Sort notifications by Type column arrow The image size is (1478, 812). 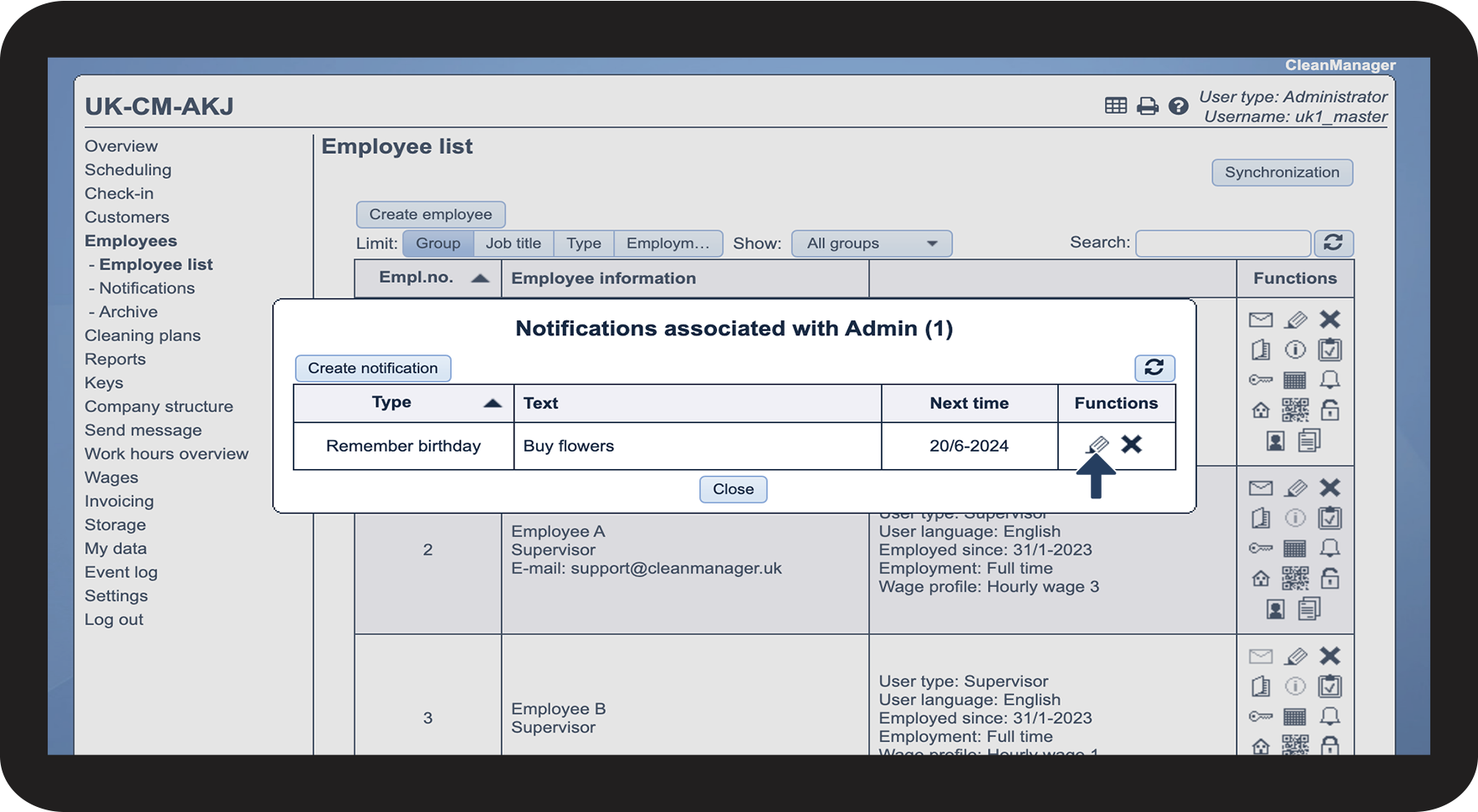coord(493,403)
